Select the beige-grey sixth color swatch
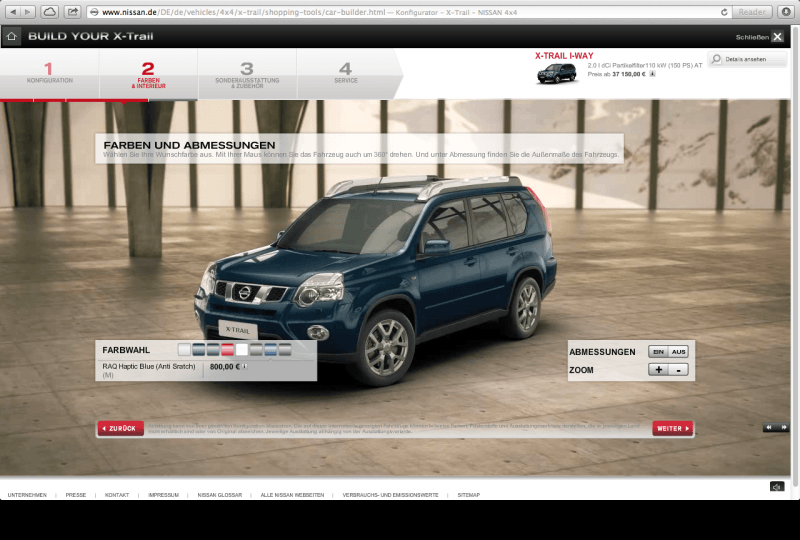This screenshot has width=800, height=540. tap(256, 350)
